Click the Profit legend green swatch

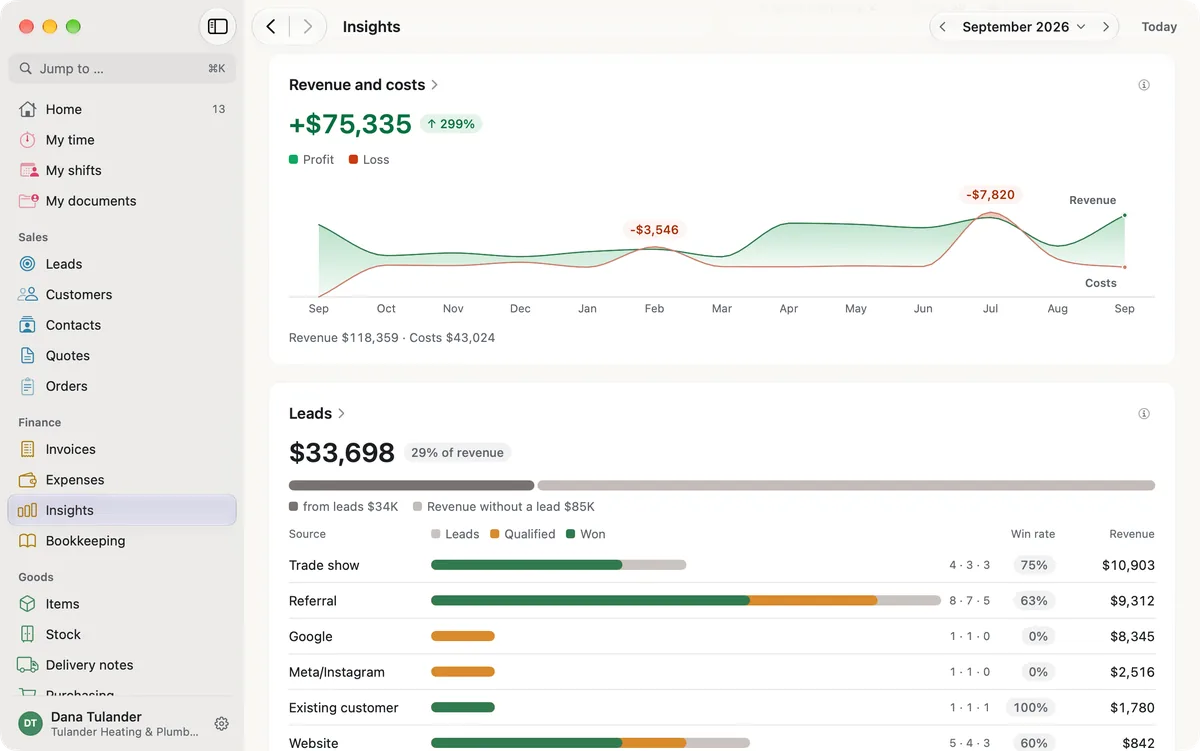tap(294, 160)
